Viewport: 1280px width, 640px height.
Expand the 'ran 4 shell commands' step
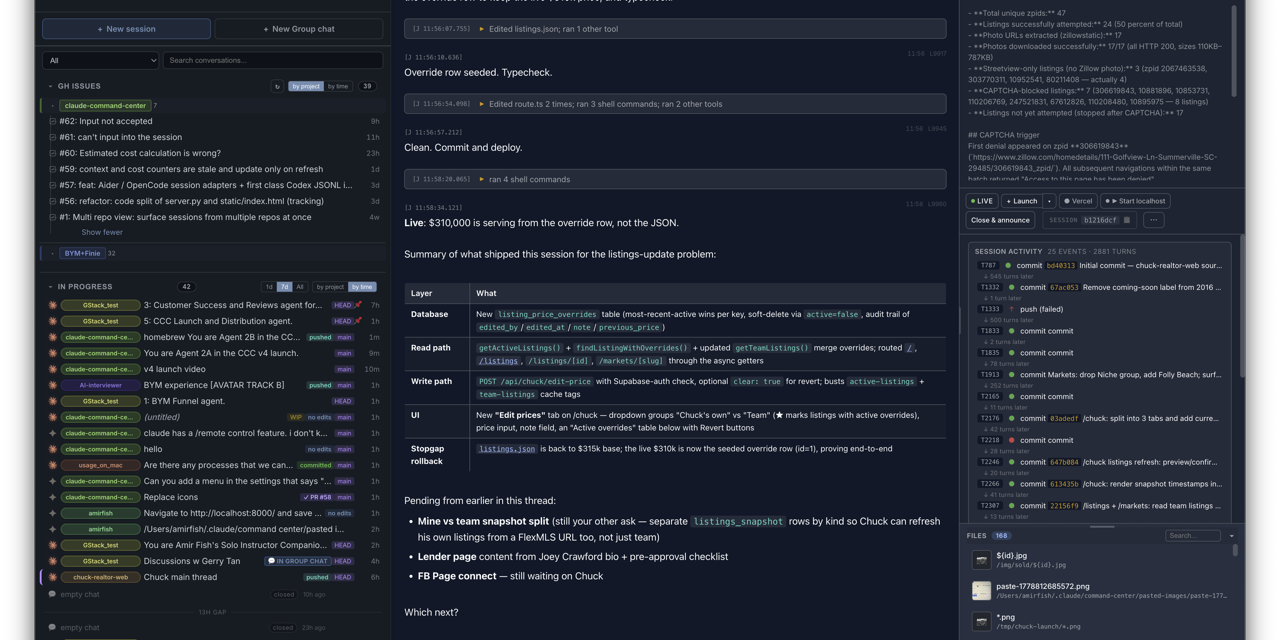(675, 179)
